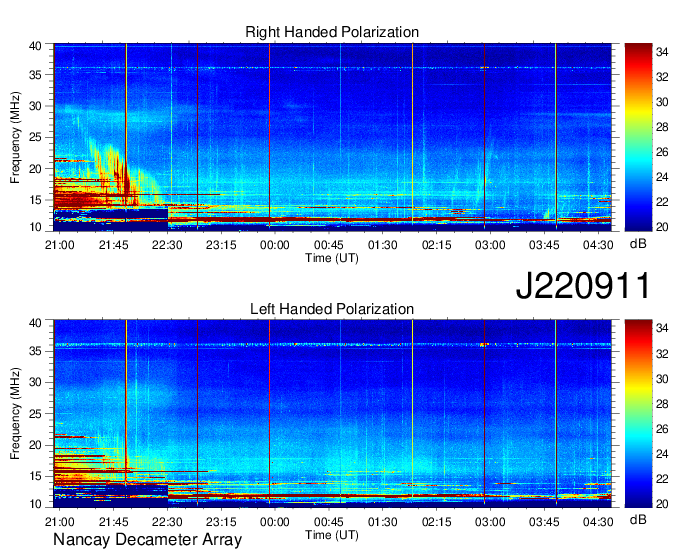The width and height of the screenshot is (680, 552).
Task: Click the 34 value on the upper color bar scale
Action: point(662,52)
